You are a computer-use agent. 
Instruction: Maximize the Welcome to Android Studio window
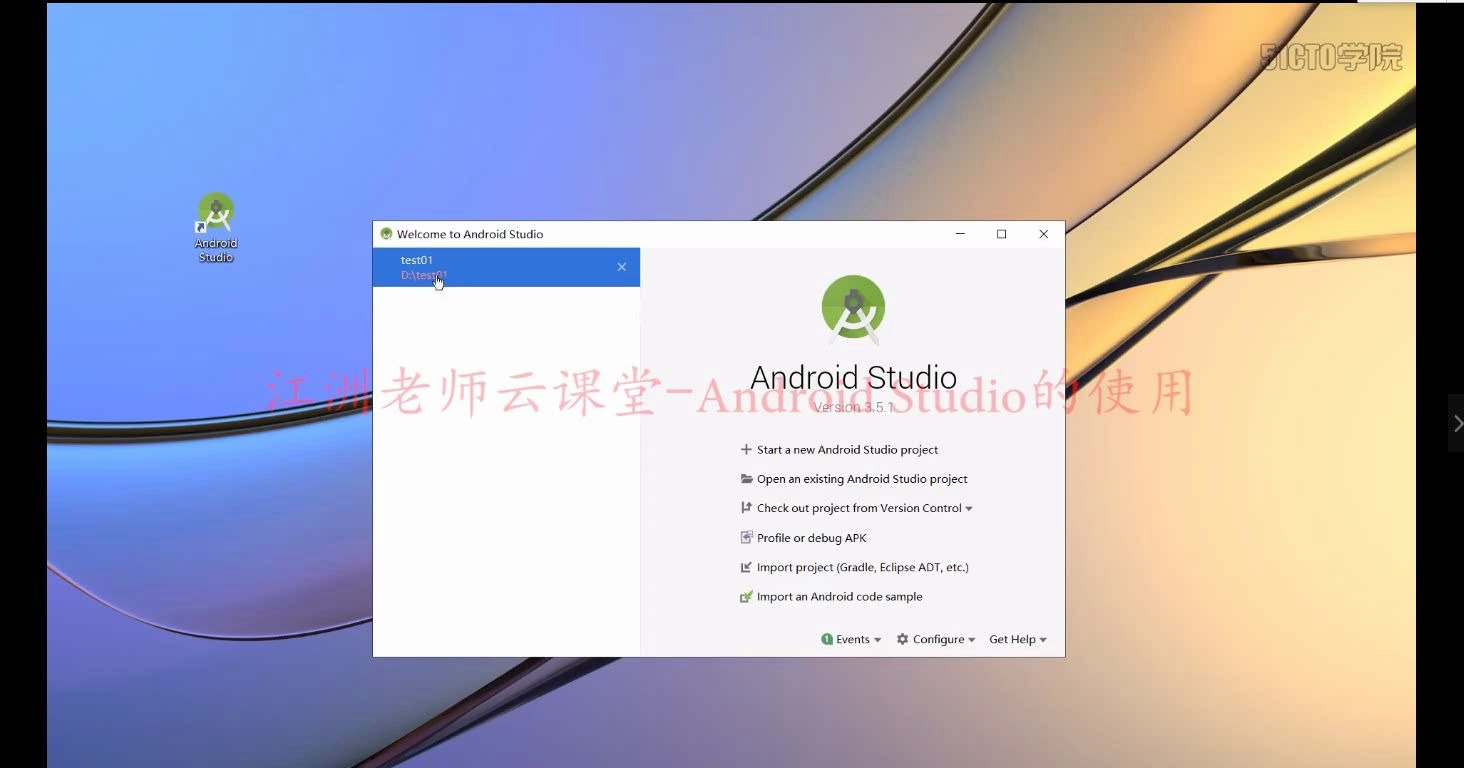click(1001, 234)
